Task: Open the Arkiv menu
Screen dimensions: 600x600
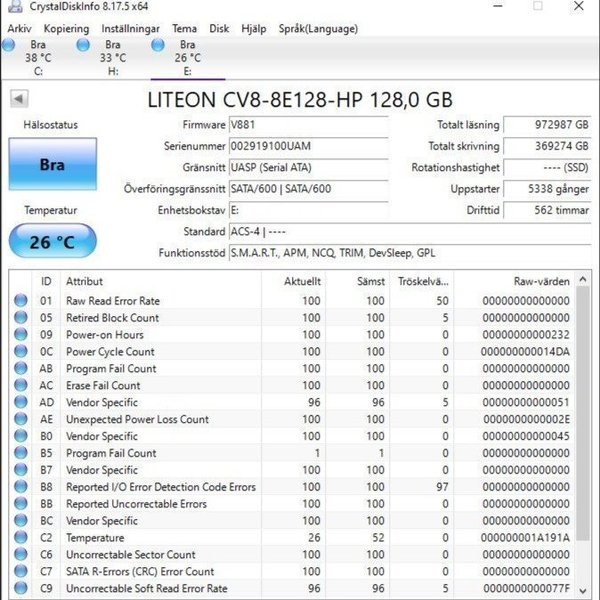Action: tap(19, 29)
